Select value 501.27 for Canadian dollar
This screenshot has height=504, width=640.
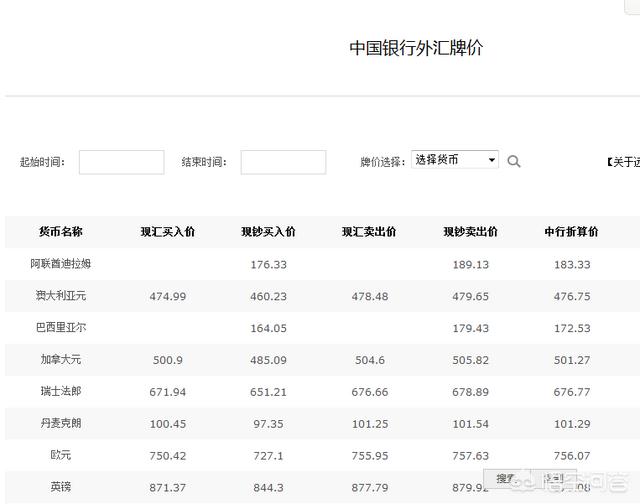(x=572, y=360)
